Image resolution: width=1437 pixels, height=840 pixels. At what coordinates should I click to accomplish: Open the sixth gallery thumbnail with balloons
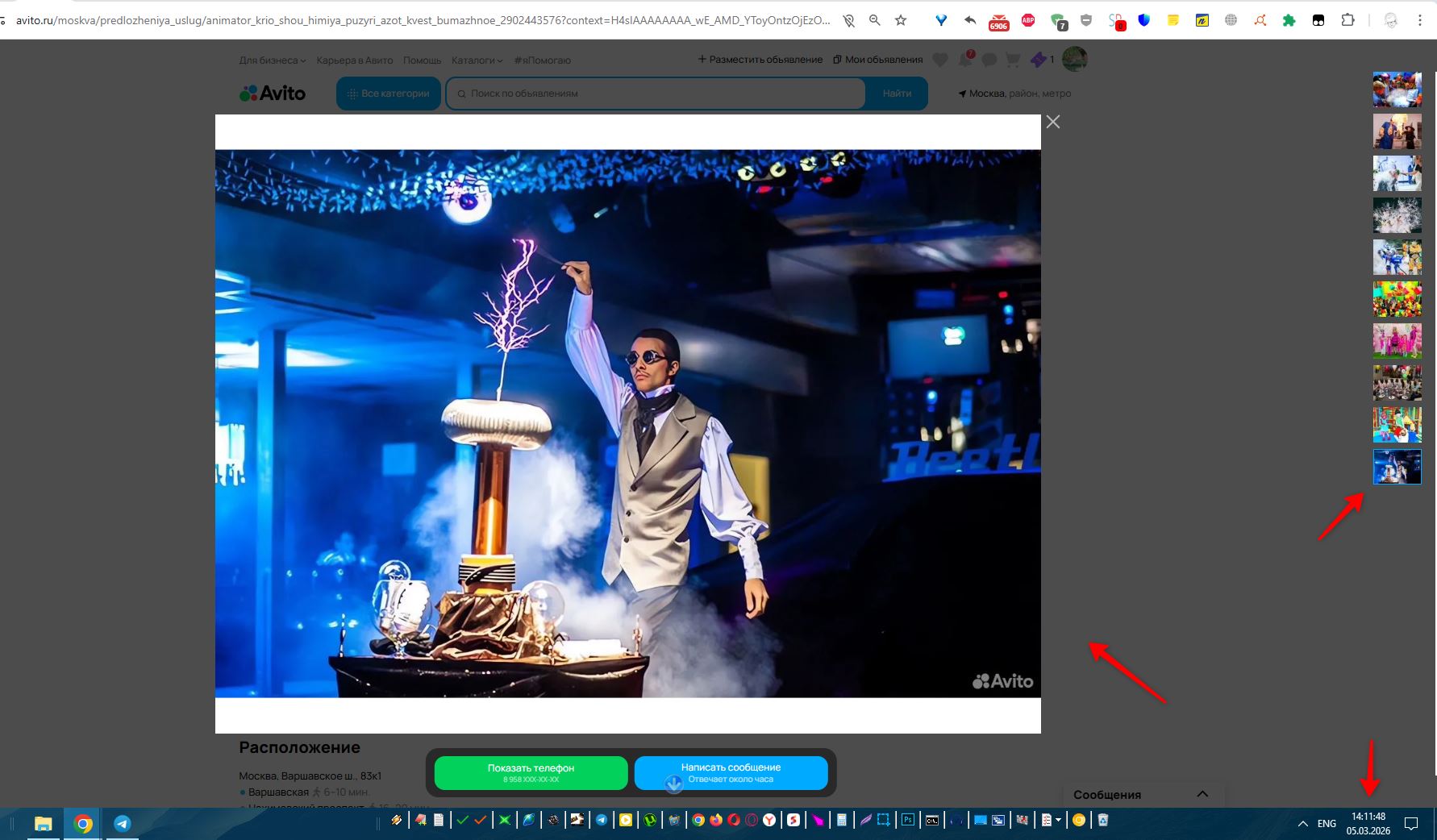coord(1397,299)
